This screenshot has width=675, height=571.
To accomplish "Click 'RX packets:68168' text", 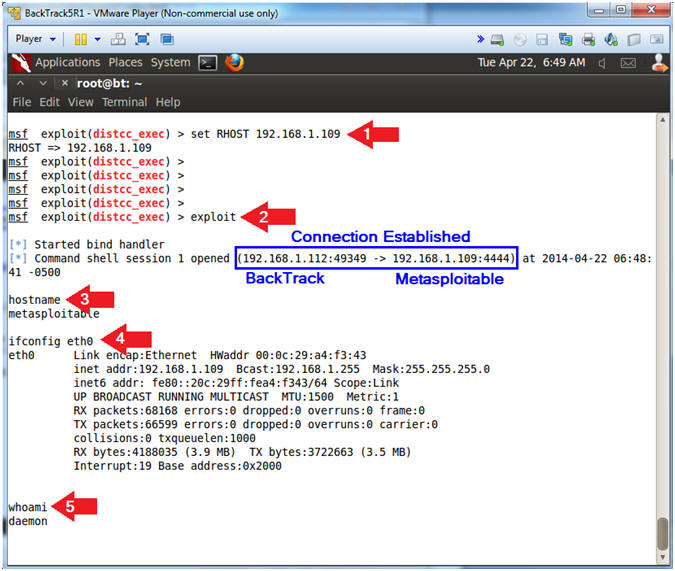I will [126, 410].
